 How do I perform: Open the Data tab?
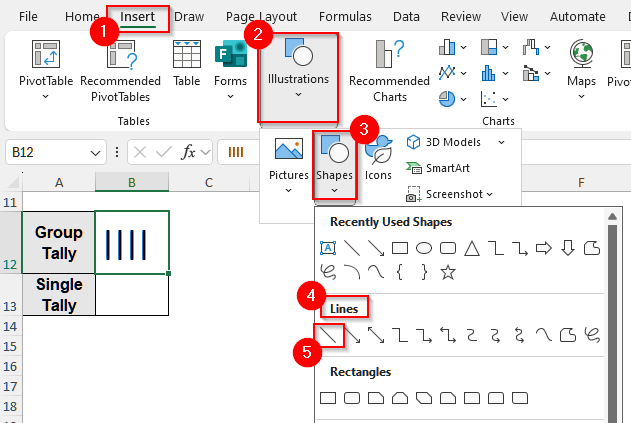tap(406, 17)
